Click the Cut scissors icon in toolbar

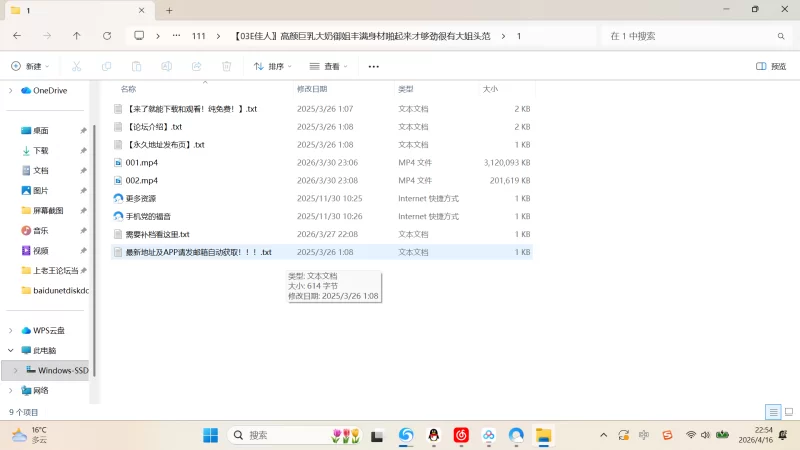click(x=76, y=66)
